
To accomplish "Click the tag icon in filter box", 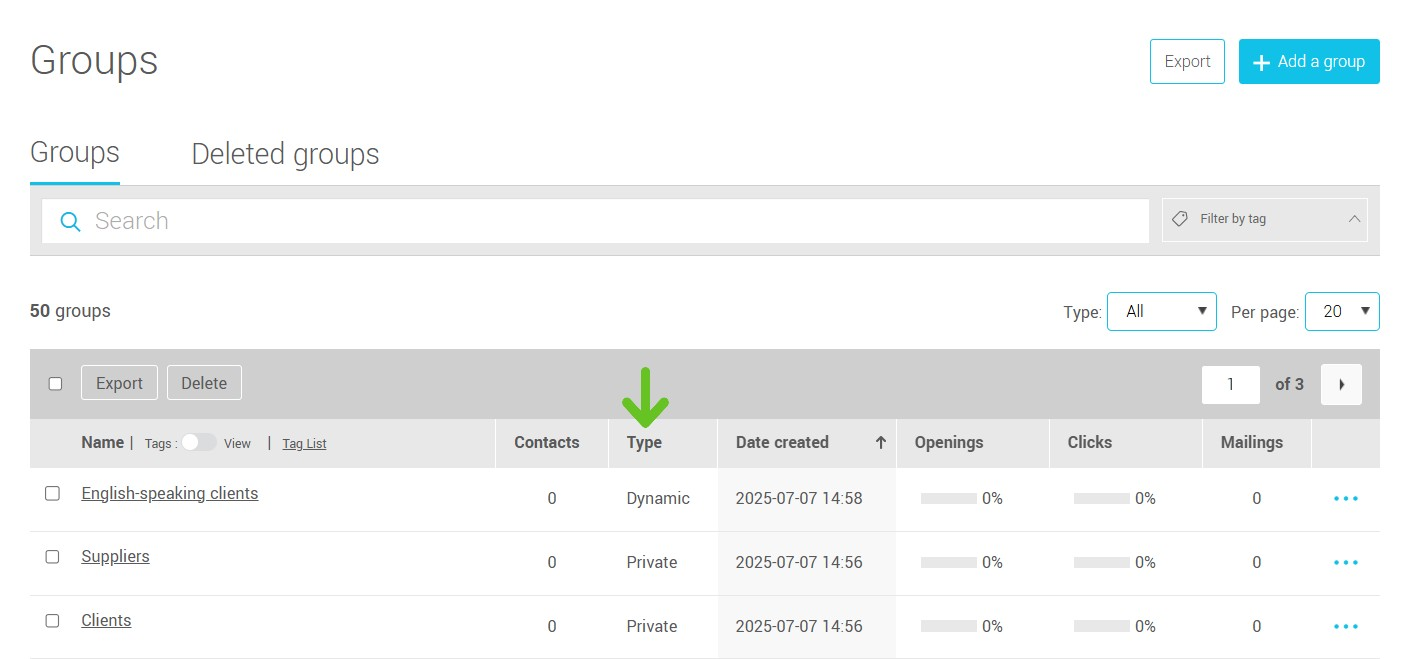I will click(x=1179, y=219).
